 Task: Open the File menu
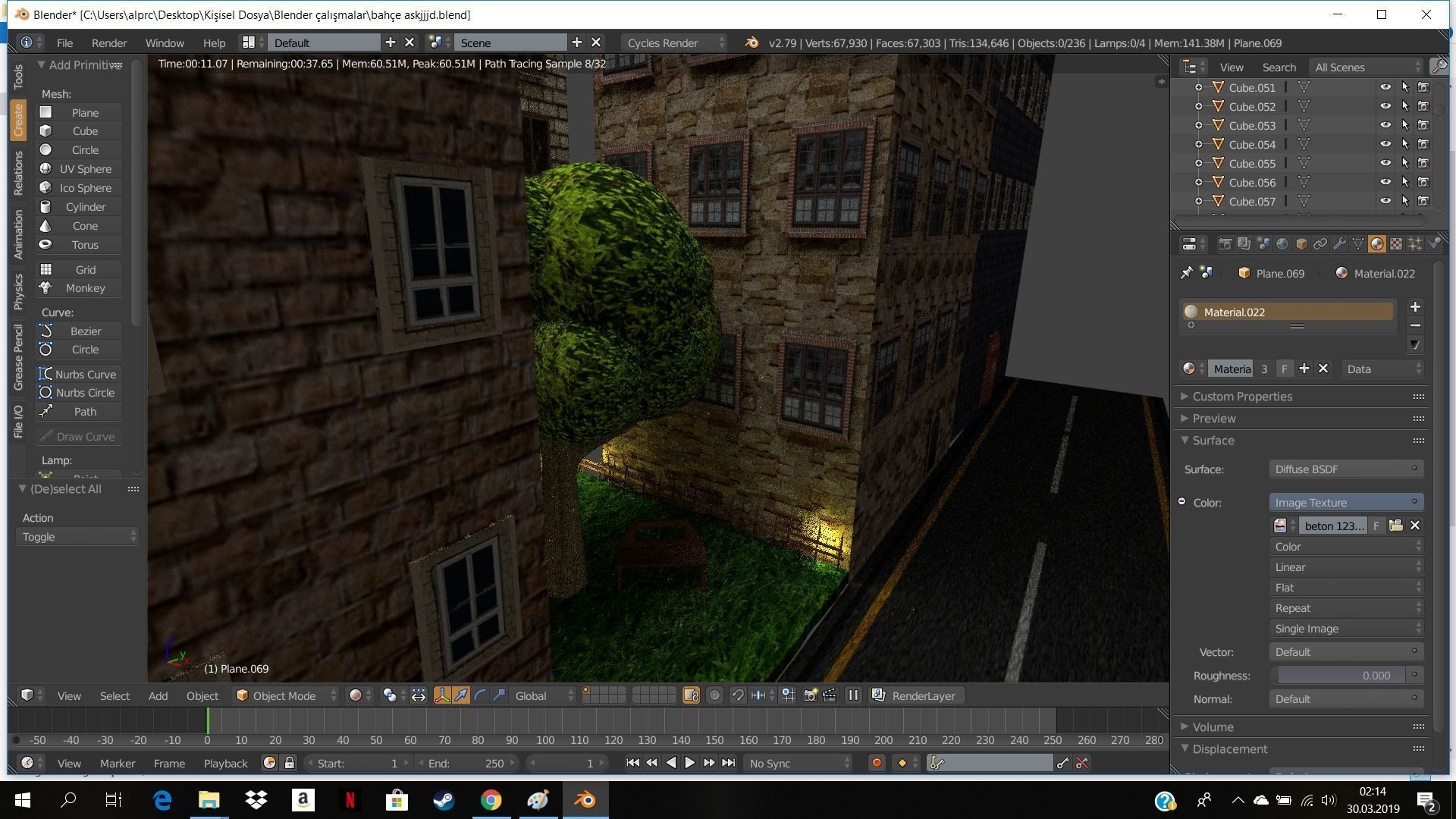click(64, 42)
